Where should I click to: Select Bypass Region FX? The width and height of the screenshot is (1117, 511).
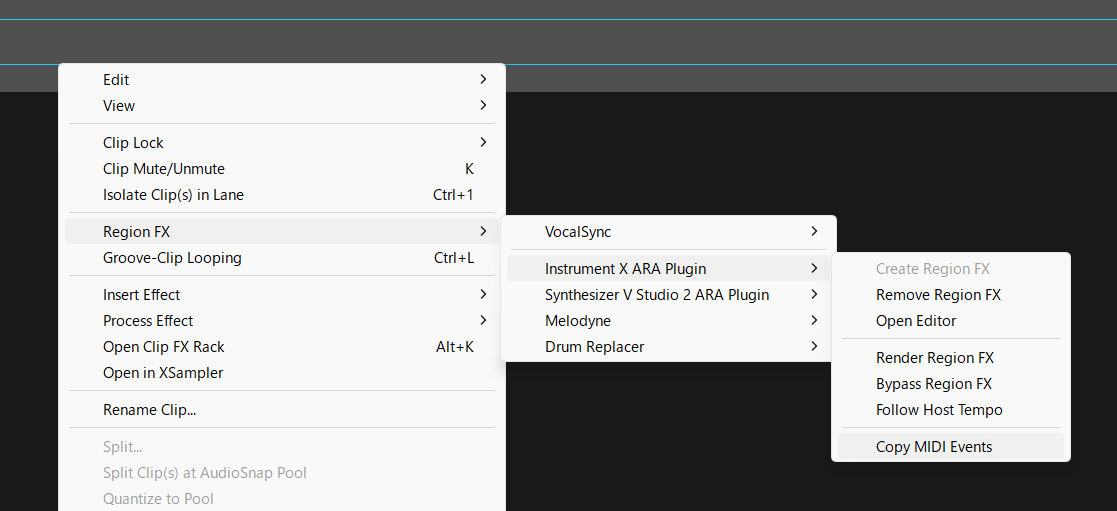[951, 384]
